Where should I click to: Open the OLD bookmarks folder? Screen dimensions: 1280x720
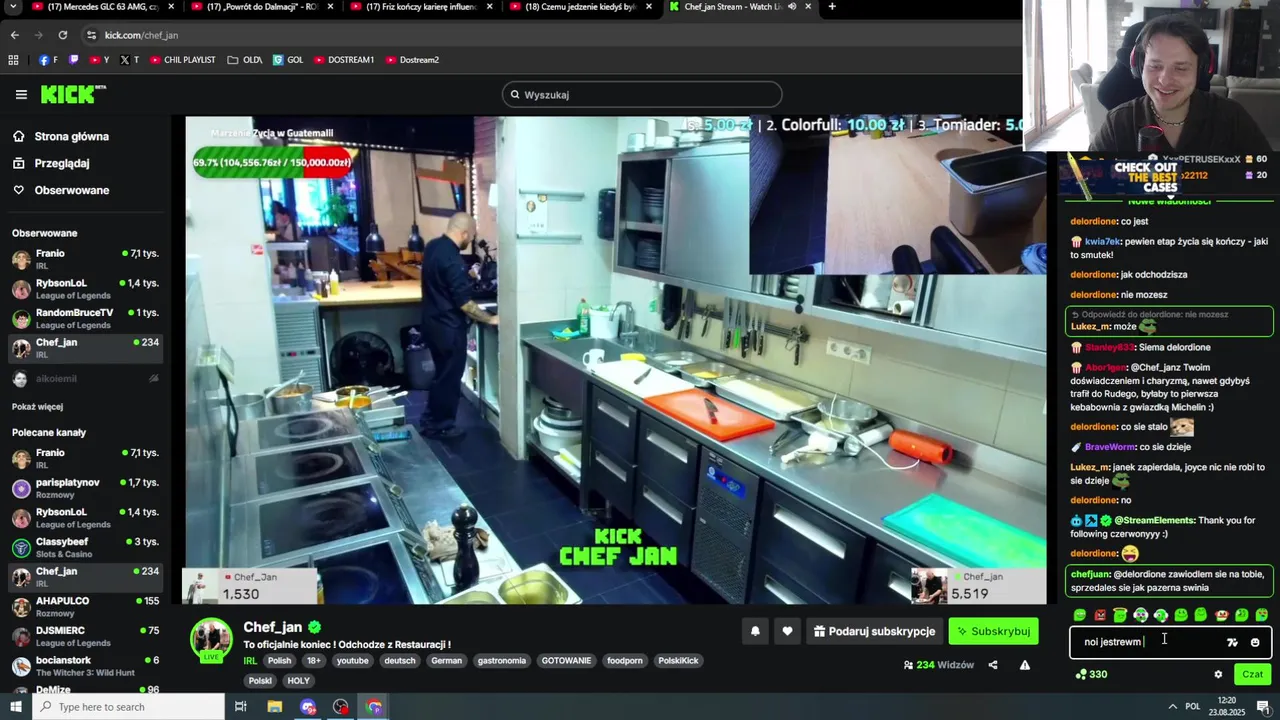245,60
